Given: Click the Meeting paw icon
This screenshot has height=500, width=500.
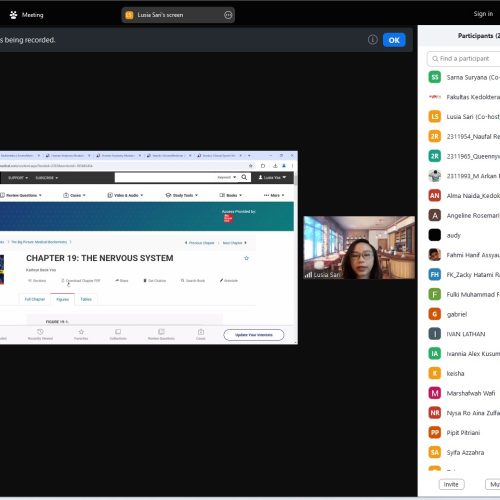Looking at the screenshot, I should [x=13, y=15].
